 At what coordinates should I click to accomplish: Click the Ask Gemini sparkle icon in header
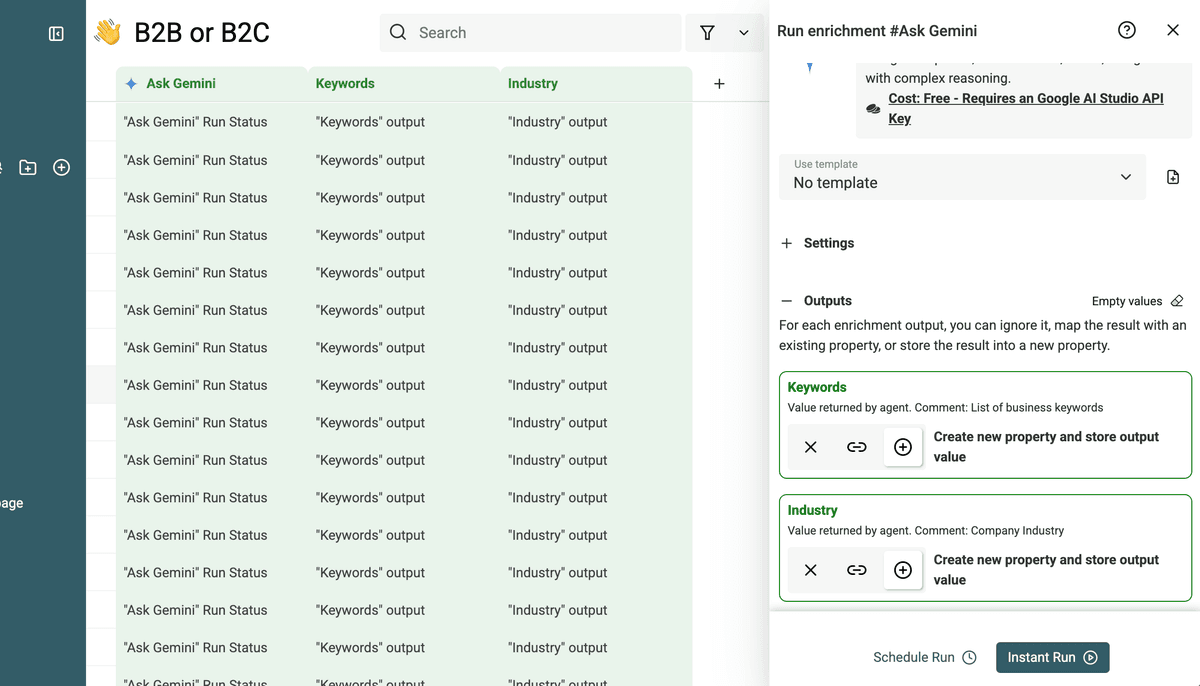coord(131,84)
